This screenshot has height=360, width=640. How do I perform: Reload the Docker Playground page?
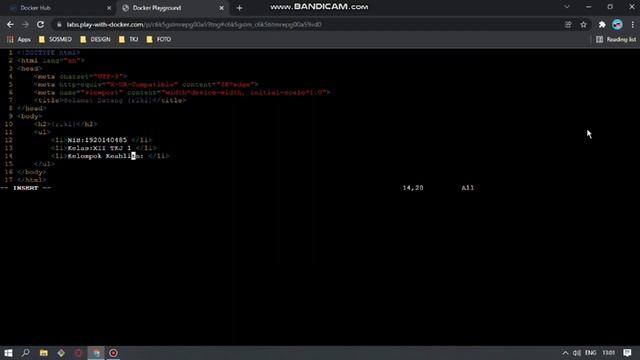(40, 24)
